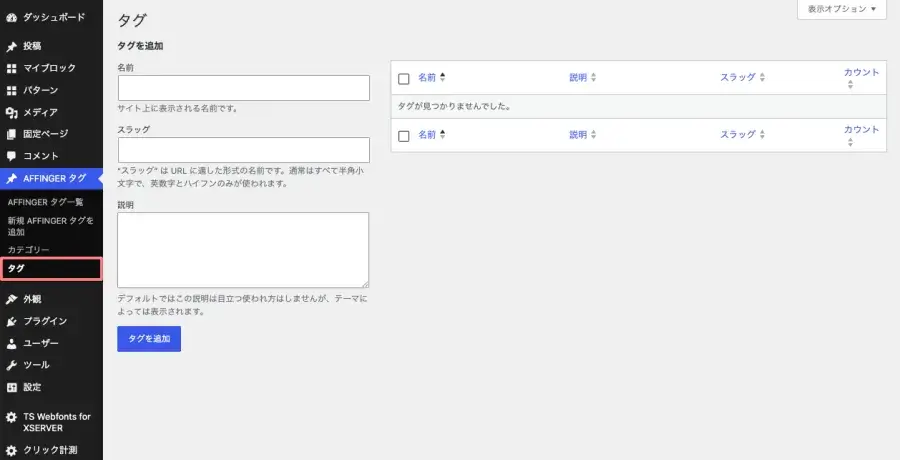The image size is (900, 460).
Task: Click the Dashboard gauge icon
Action: 11,18
